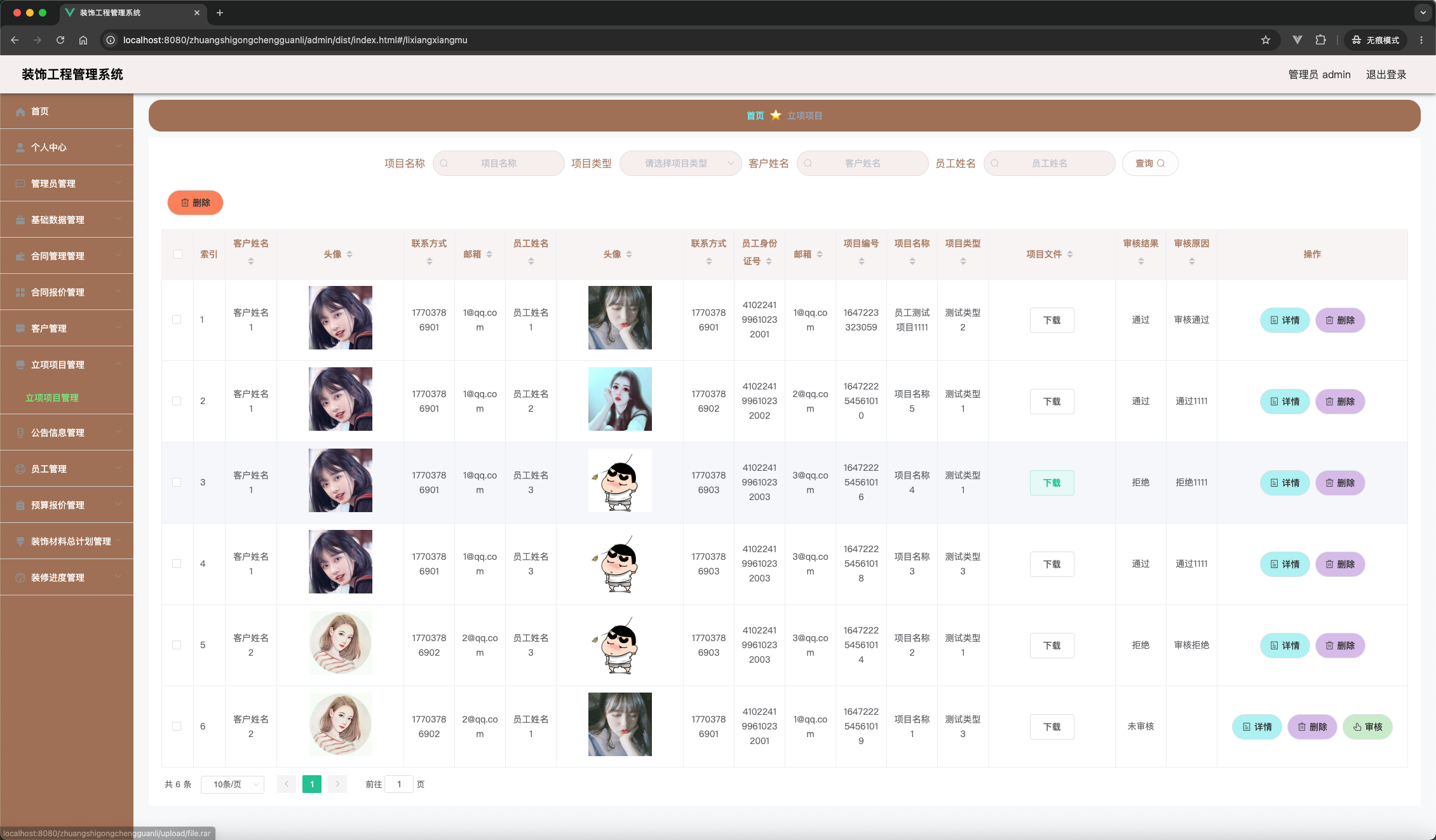Click the 个人中心 person icon
The height and width of the screenshot is (840, 1436).
pyautogui.click(x=20, y=148)
